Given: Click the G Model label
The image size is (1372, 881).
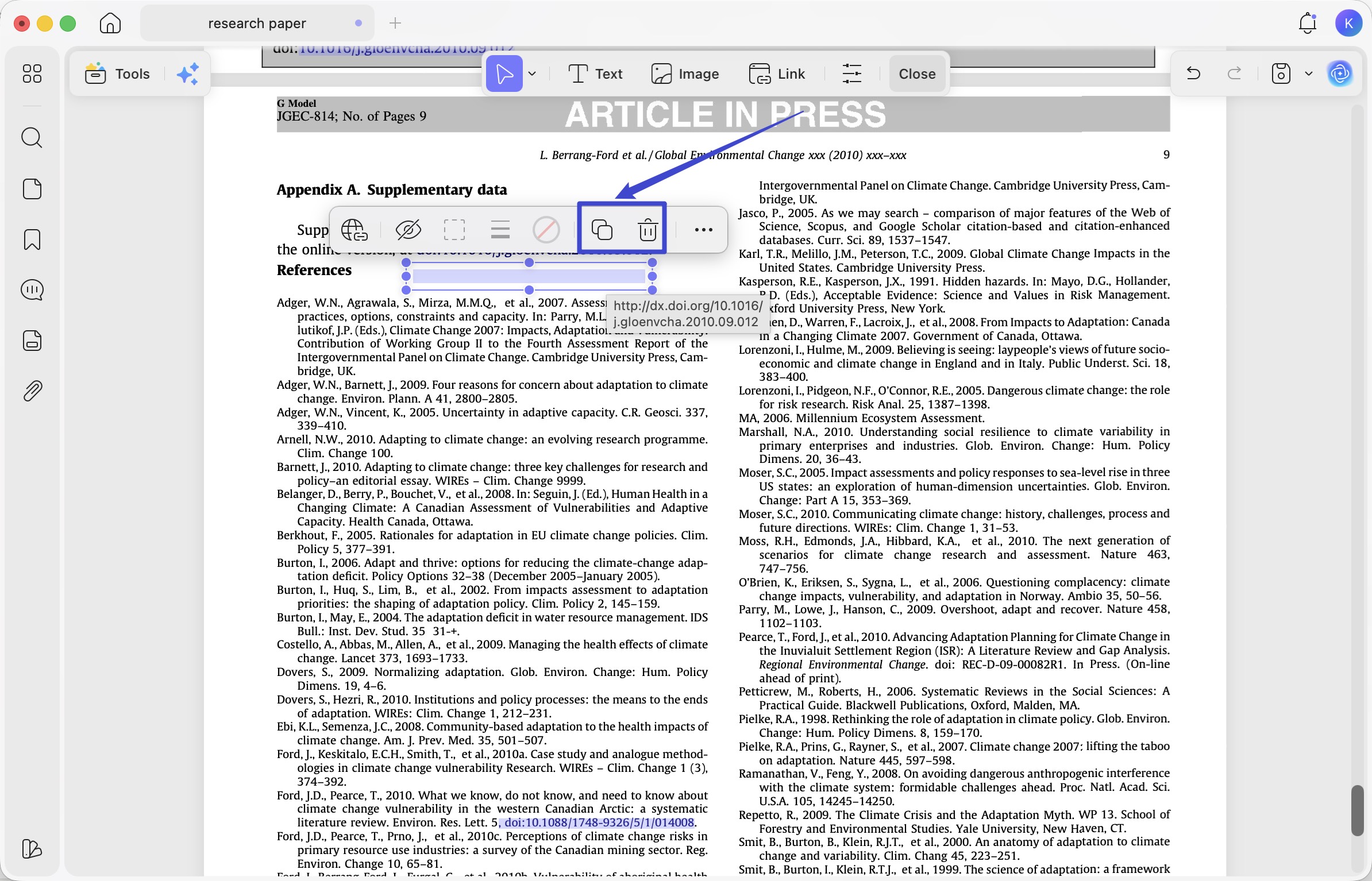Looking at the screenshot, I should tap(296, 103).
